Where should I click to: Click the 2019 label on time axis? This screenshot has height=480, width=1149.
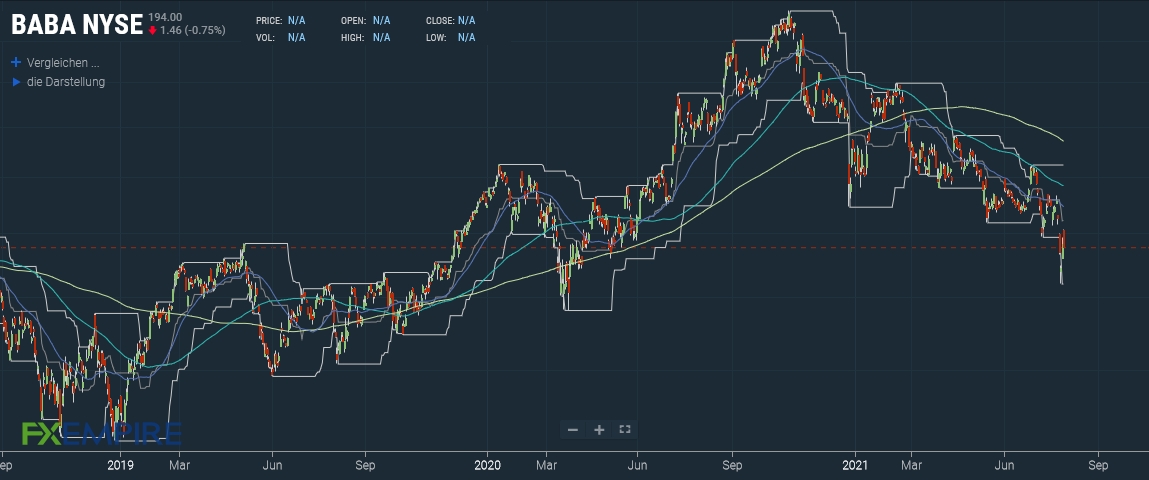120,465
